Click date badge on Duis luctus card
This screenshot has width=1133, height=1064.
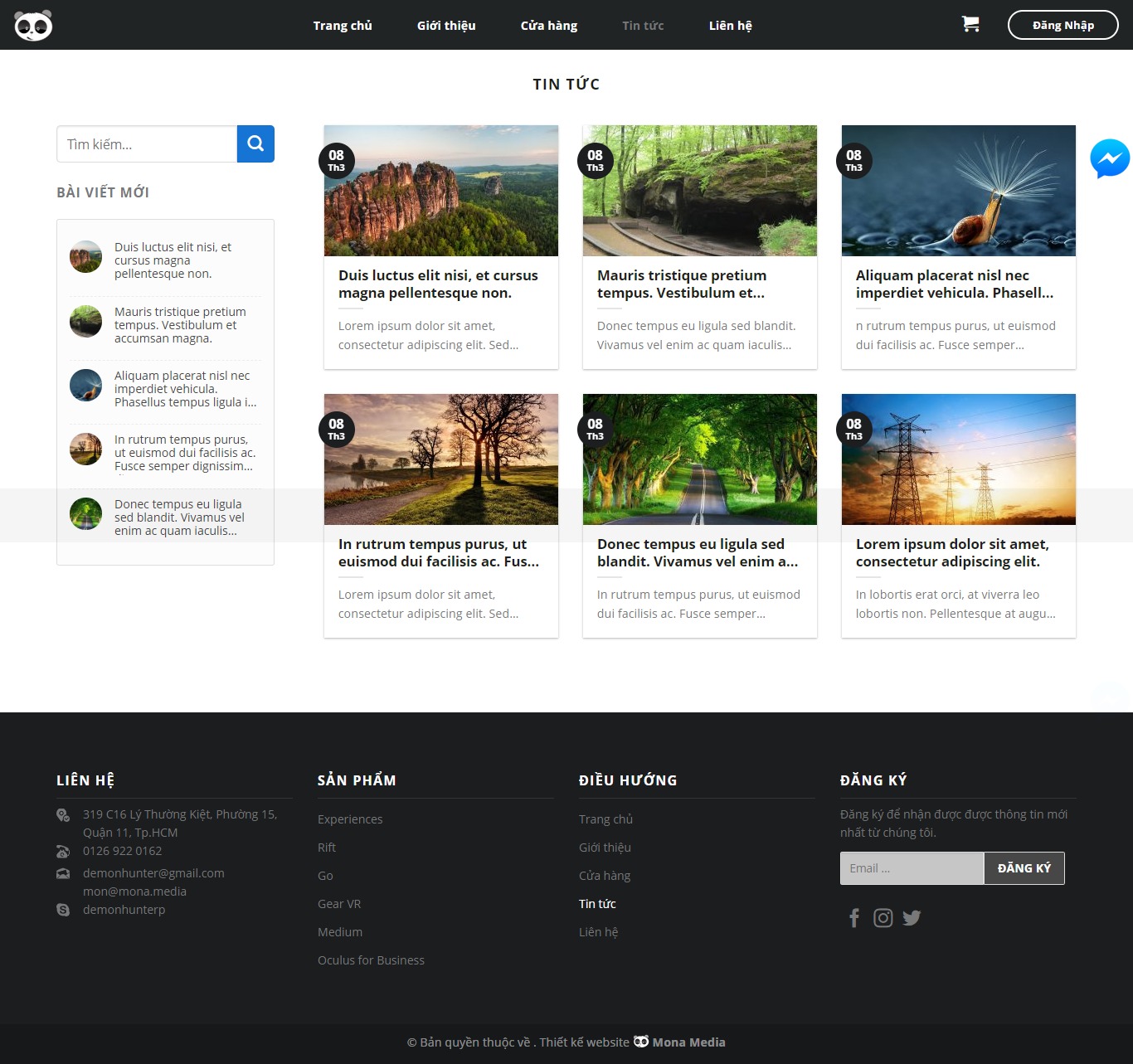coord(337,160)
